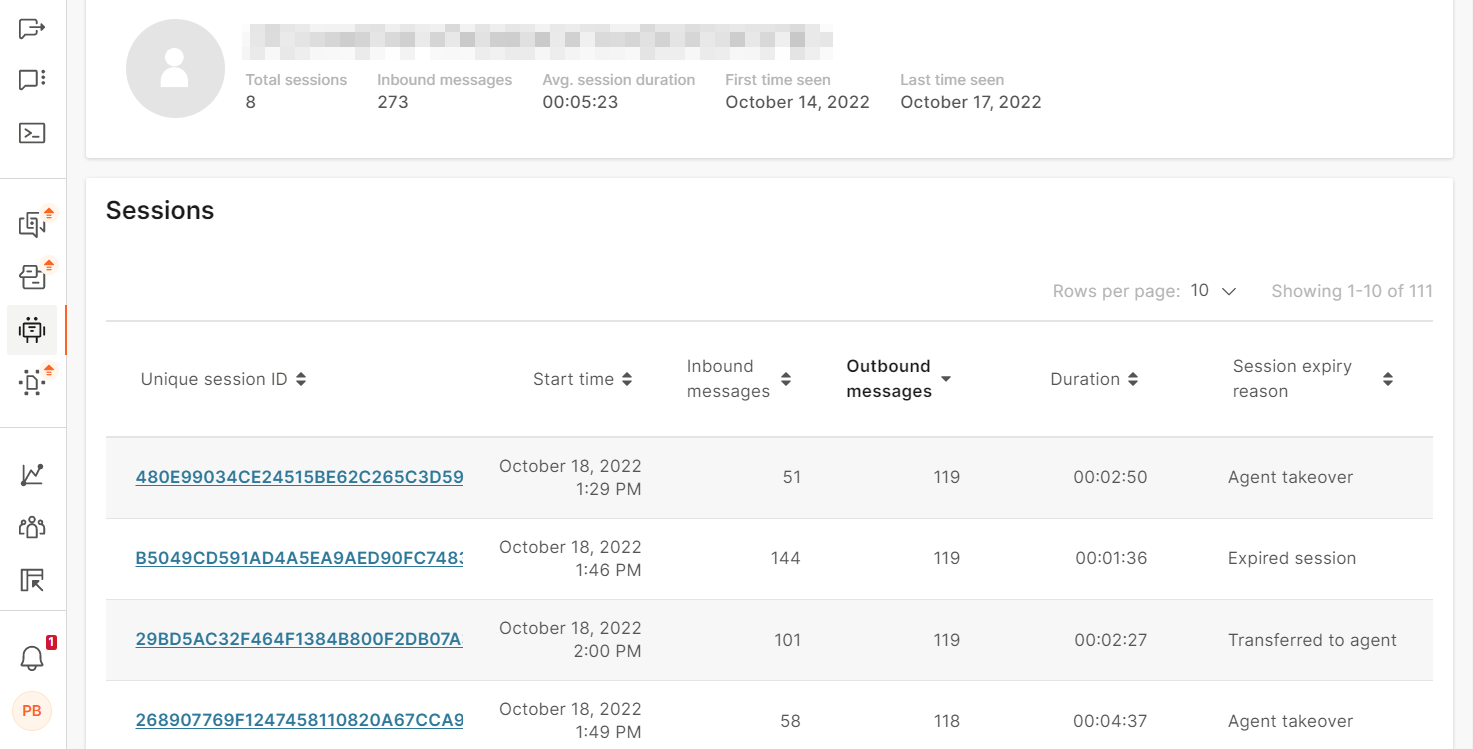
Task: Sort by Unique session ID column
Action: pos(223,379)
